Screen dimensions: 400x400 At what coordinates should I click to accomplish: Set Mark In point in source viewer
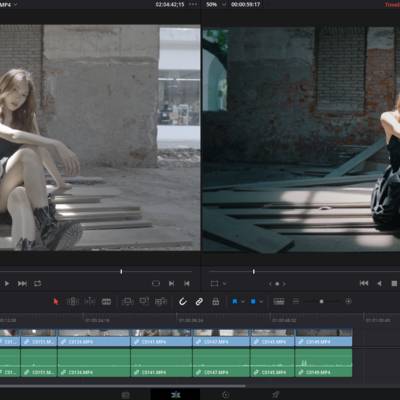tap(172, 284)
